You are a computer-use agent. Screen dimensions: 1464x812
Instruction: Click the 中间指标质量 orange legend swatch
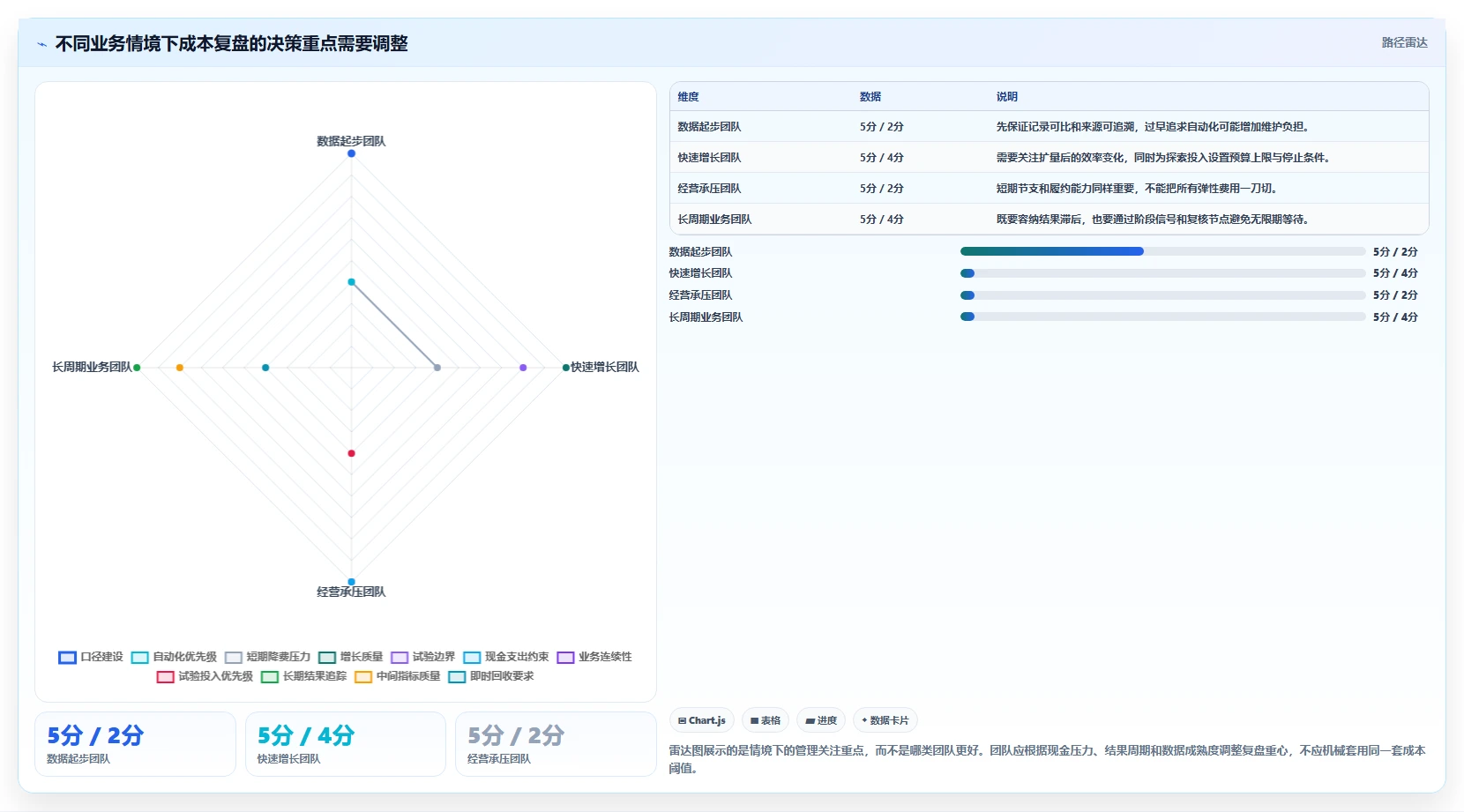click(363, 677)
